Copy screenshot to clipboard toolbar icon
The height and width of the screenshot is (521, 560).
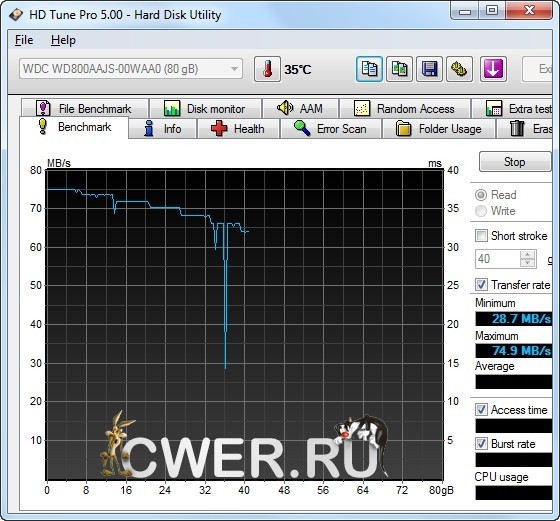coord(399,69)
